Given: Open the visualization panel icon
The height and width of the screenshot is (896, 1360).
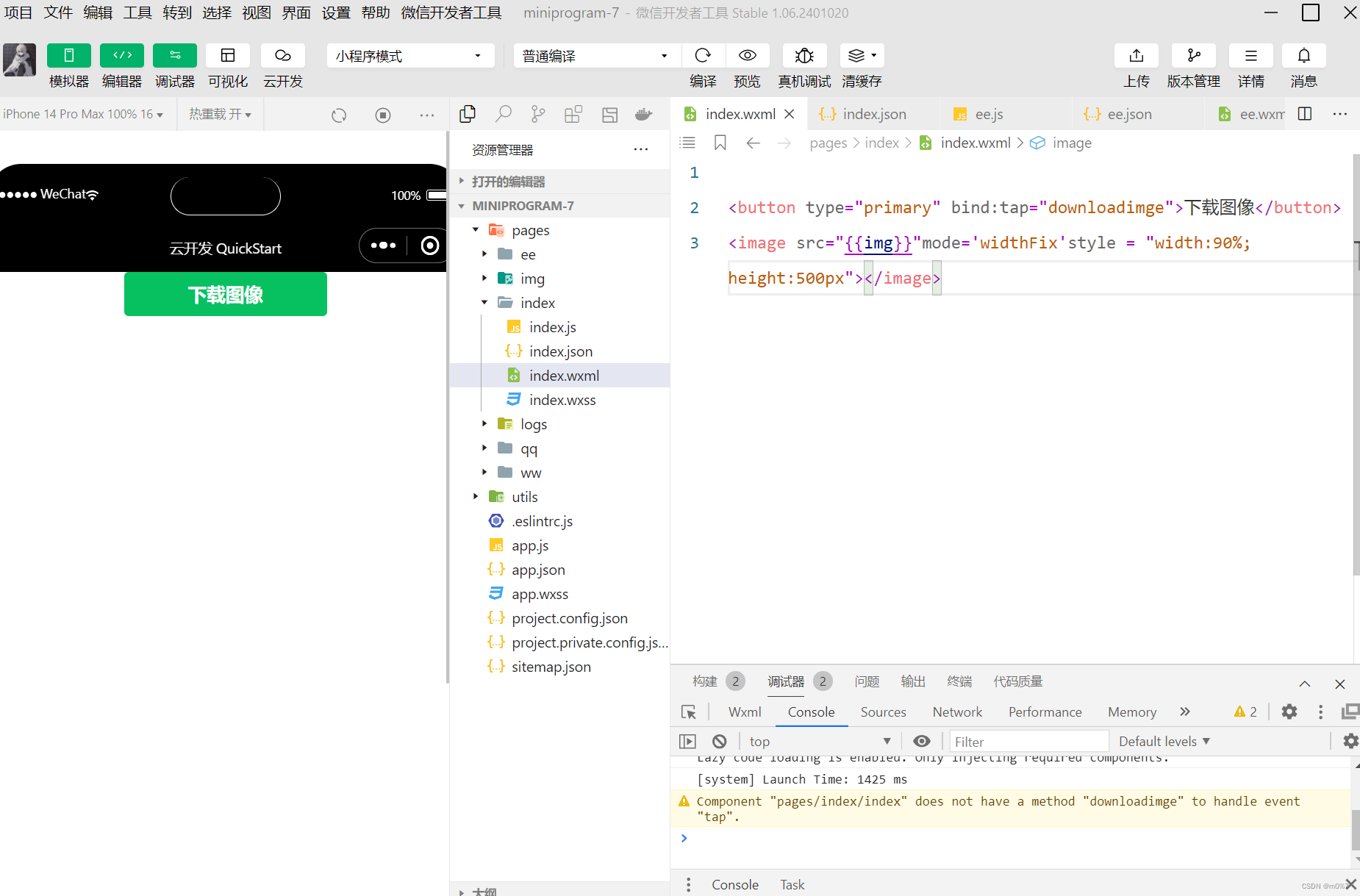Looking at the screenshot, I should click(228, 56).
